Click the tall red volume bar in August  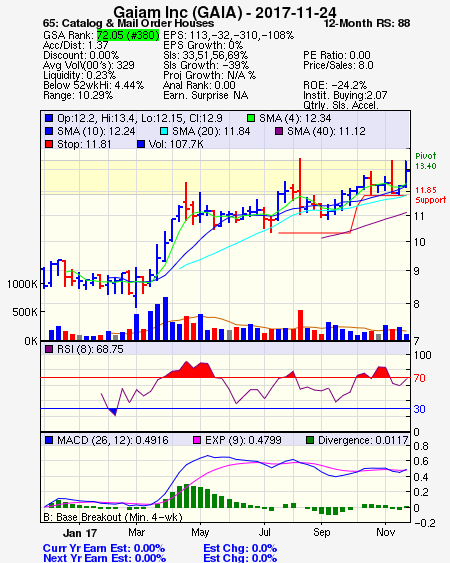point(301,325)
